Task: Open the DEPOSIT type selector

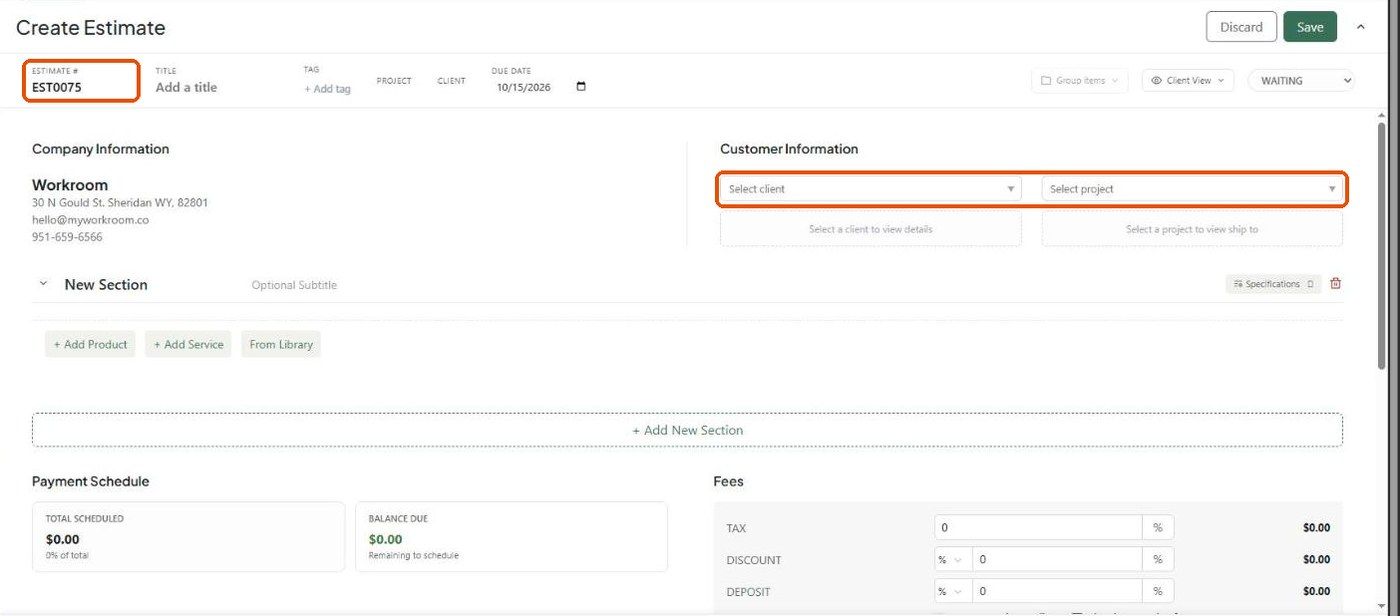Action: (950, 592)
